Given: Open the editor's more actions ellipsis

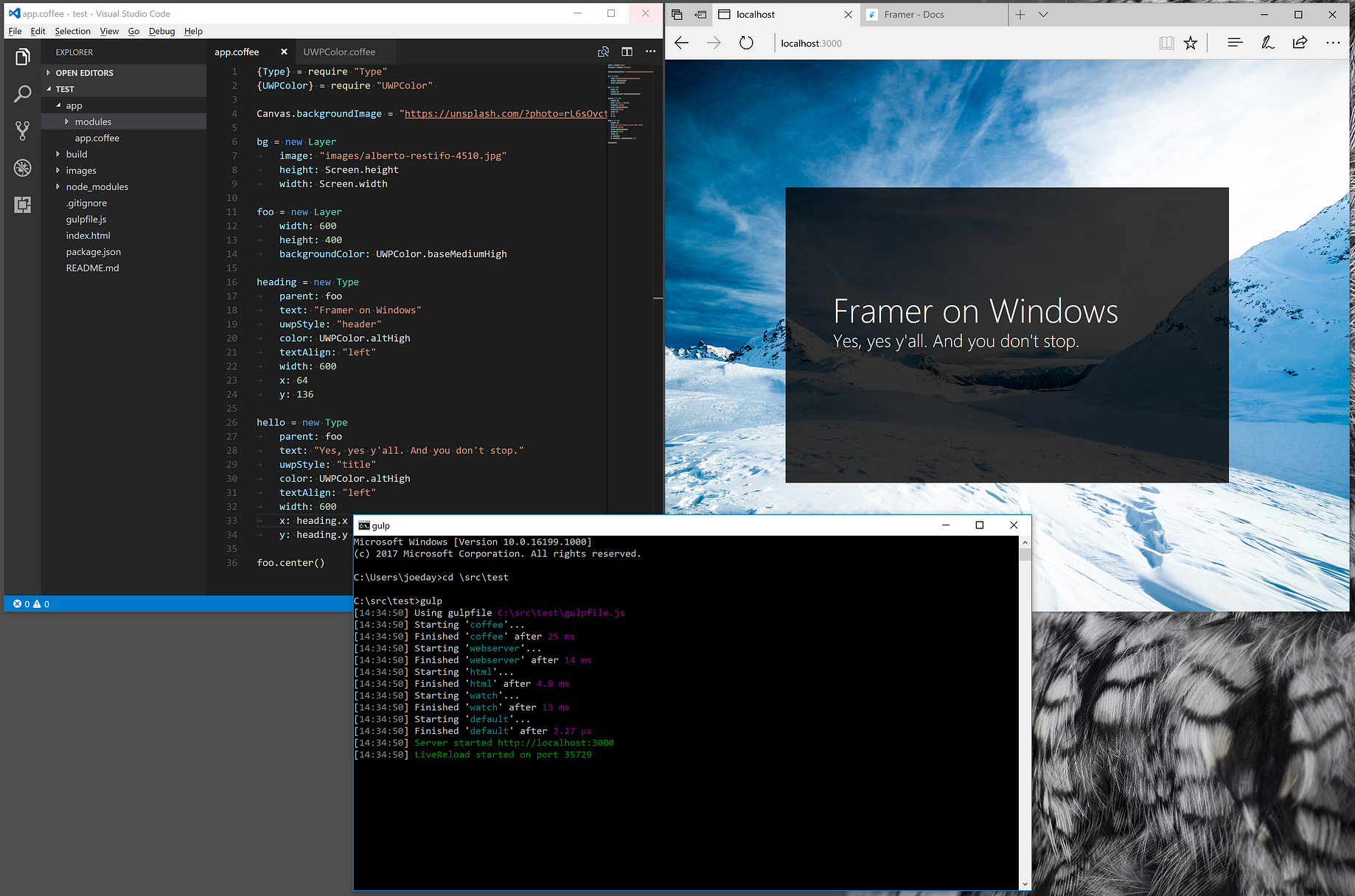Looking at the screenshot, I should point(650,52).
